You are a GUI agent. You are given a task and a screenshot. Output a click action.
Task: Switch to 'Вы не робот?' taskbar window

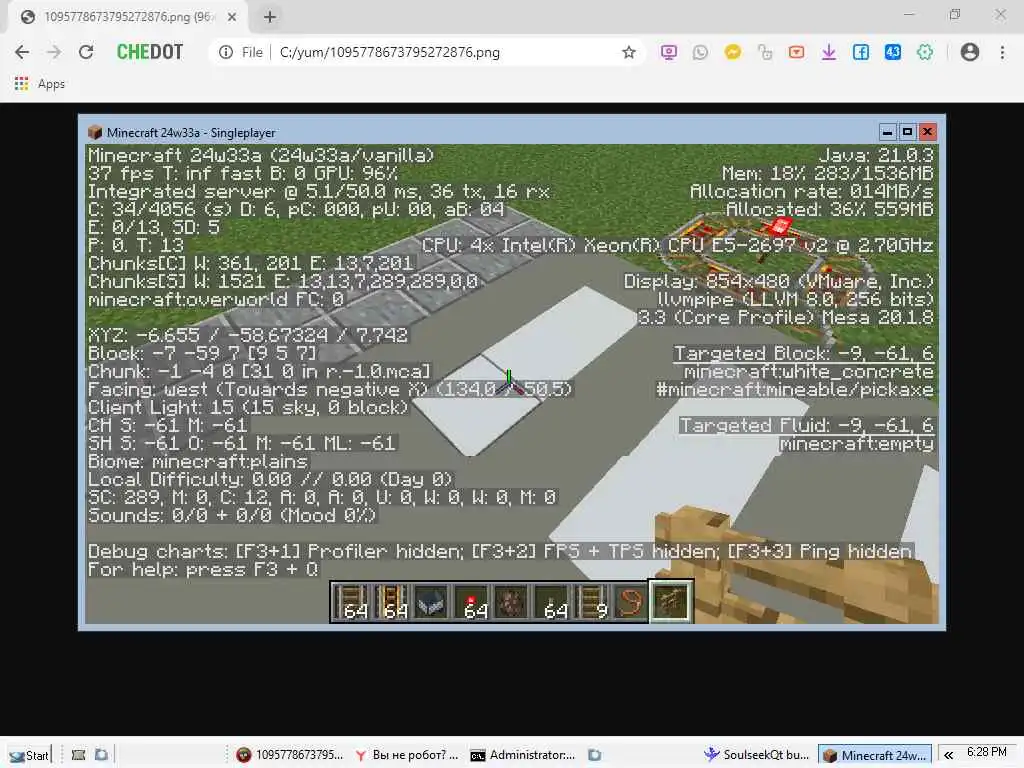point(406,755)
